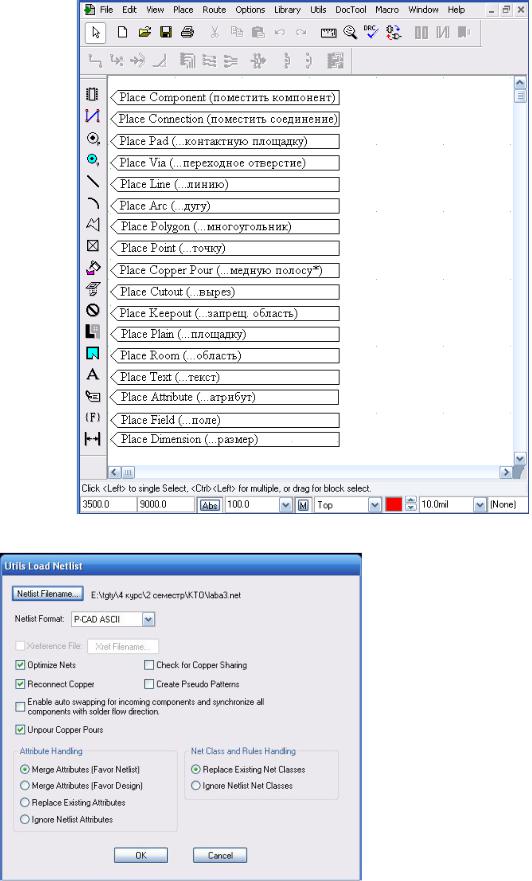Select the Place Connection tool
532x881 pixels.
click(x=93, y=116)
